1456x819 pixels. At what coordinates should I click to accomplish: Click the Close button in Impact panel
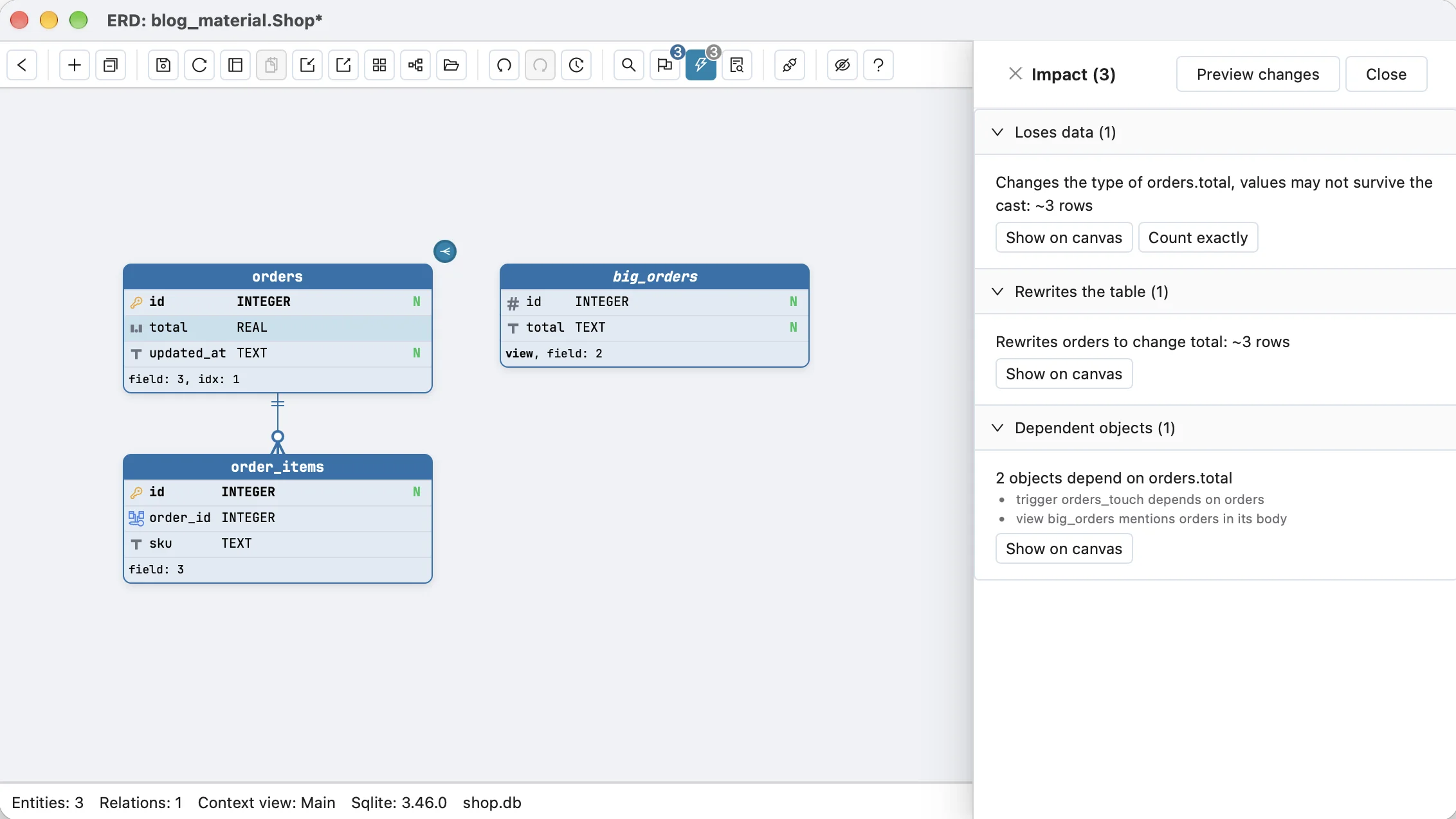(1386, 74)
